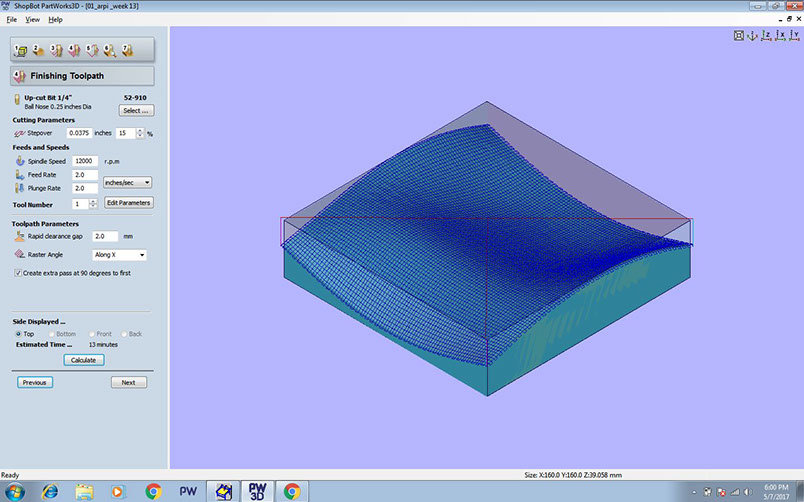This screenshot has height=502, width=804.
Task: Toggle extra pass at 90 degrees checkbox
Action: (18, 273)
